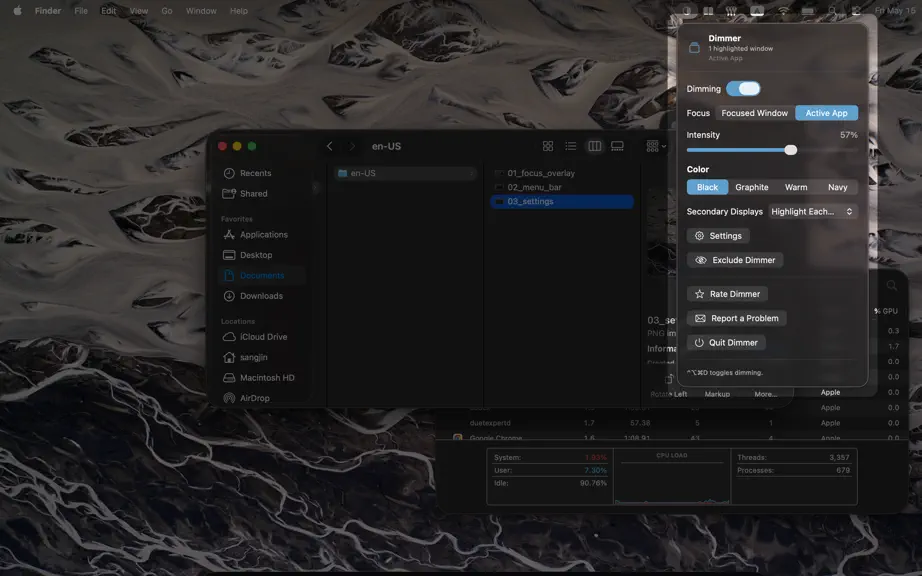922x576 pixels.
Task: Click the Exclude Dimmer button
Action: 735,260
